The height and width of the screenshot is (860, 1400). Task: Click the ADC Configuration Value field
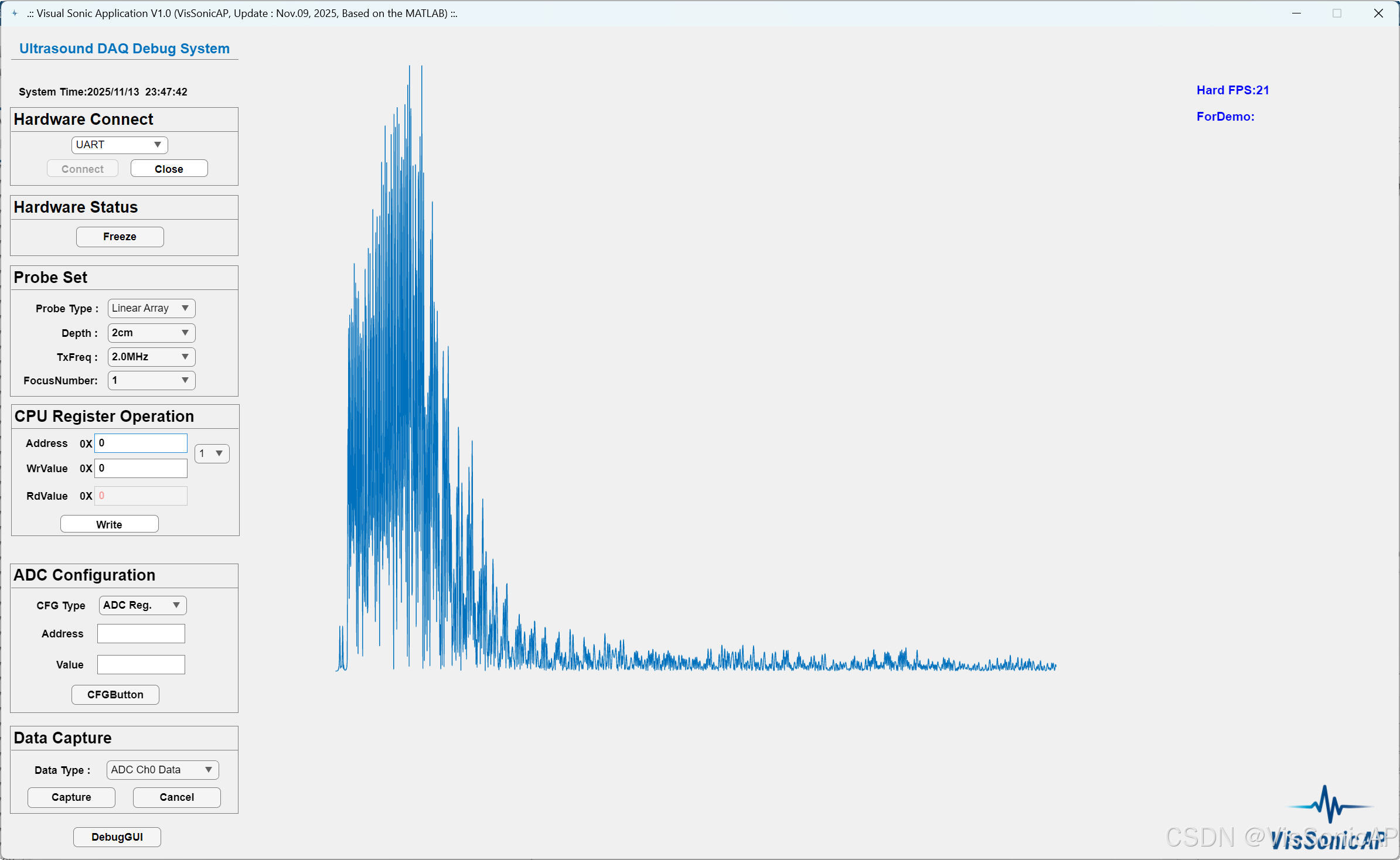point(141,665)
